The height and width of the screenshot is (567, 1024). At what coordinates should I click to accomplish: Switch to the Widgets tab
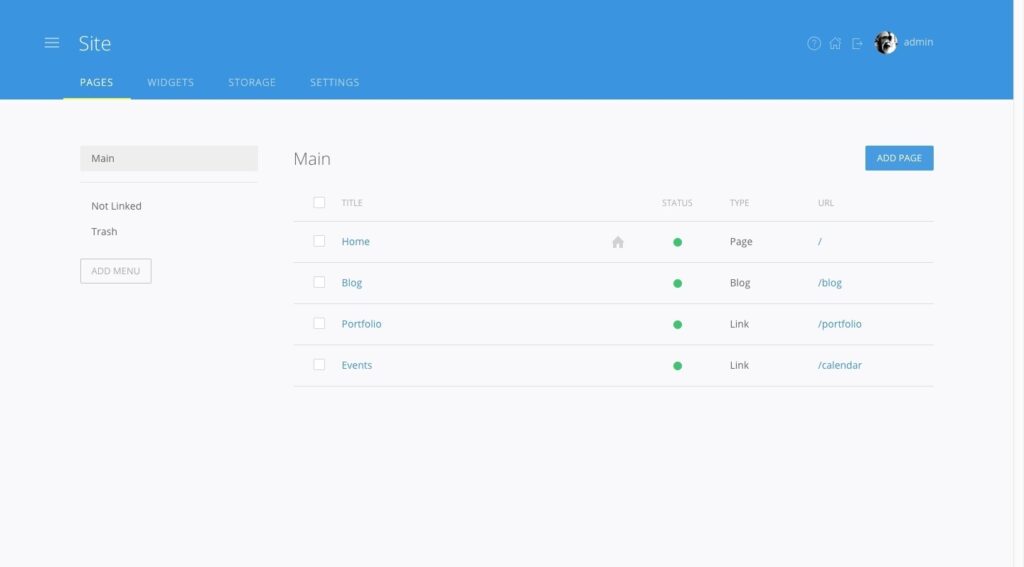170,82
